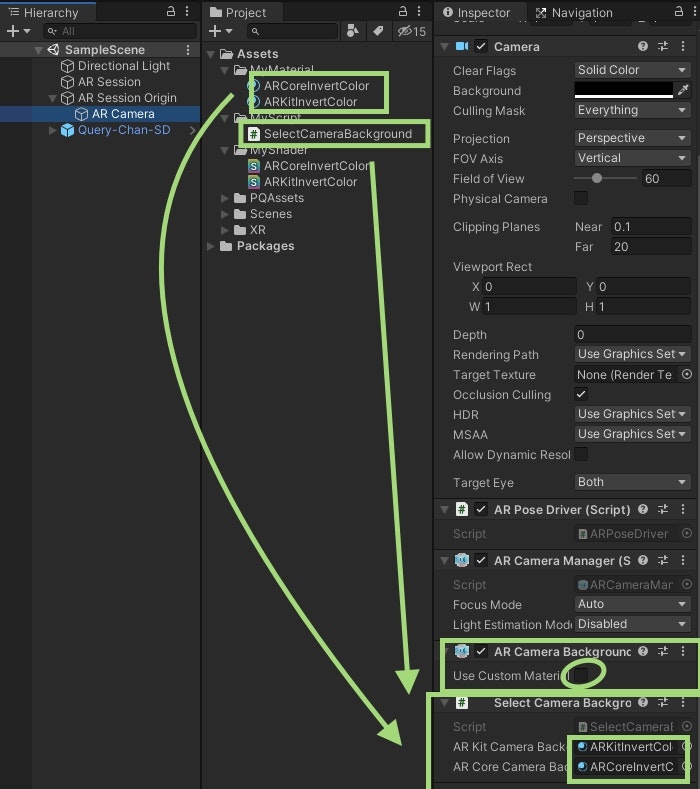The image size is (700, 789).
Task: Open Camera component help reference
Action: pos(643,47)
